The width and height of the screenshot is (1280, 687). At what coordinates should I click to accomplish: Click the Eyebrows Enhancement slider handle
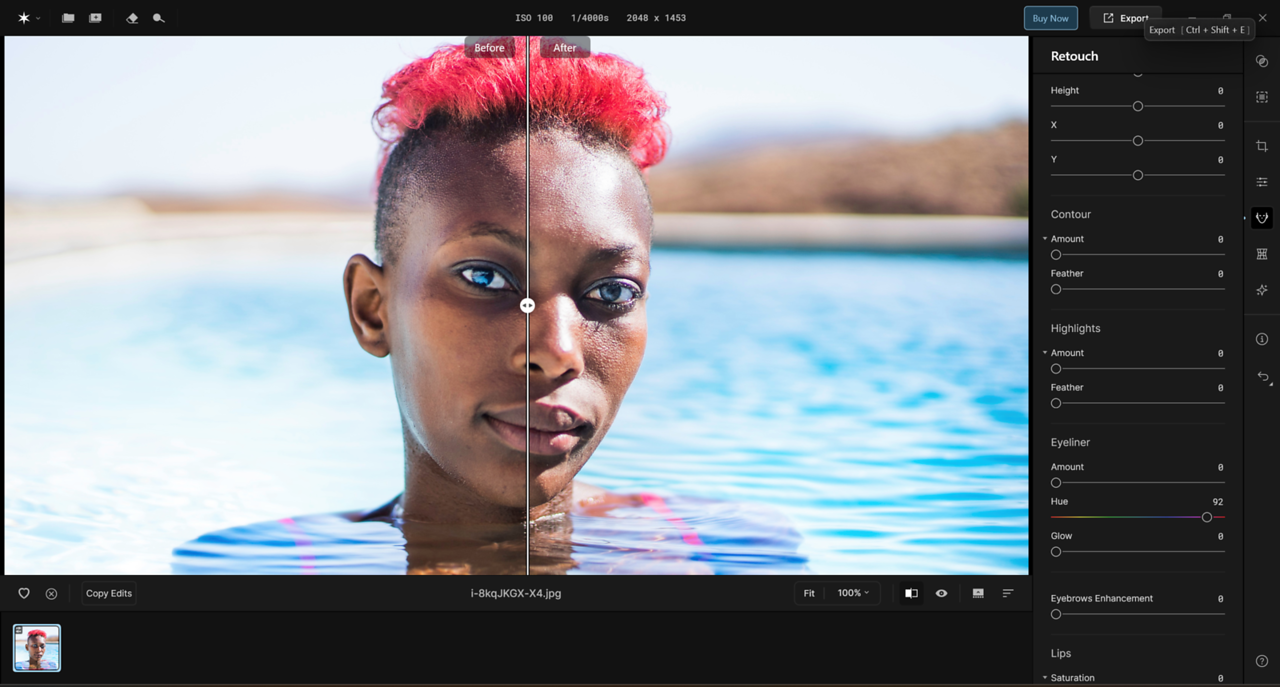[x=1056, y=614]
